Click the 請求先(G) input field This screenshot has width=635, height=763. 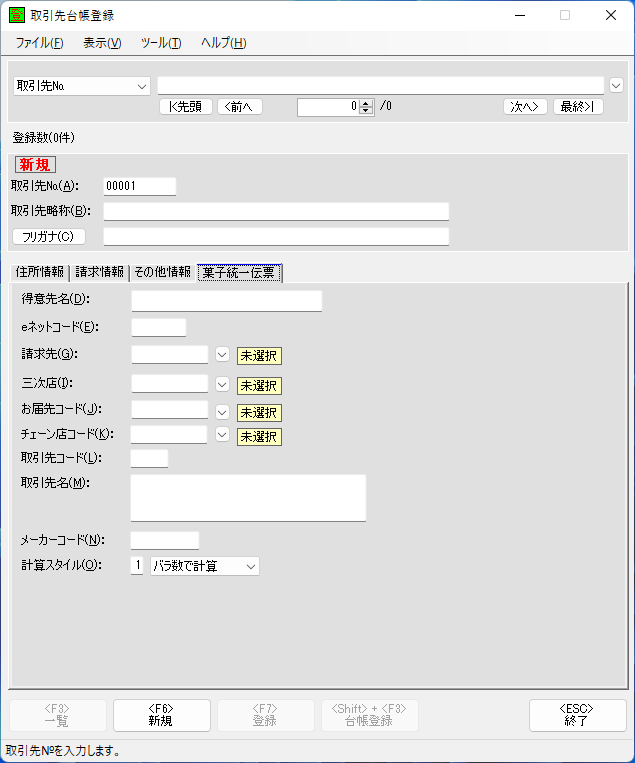click(170, 355)
